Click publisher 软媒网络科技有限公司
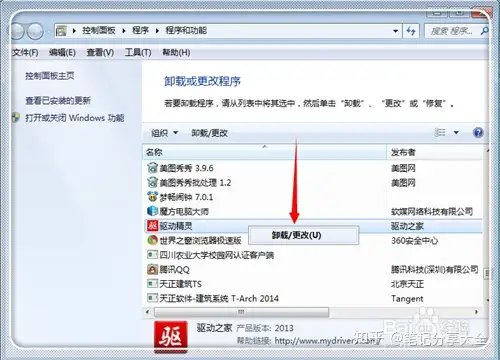The image size is (500, 360). [x=432, y=211]
